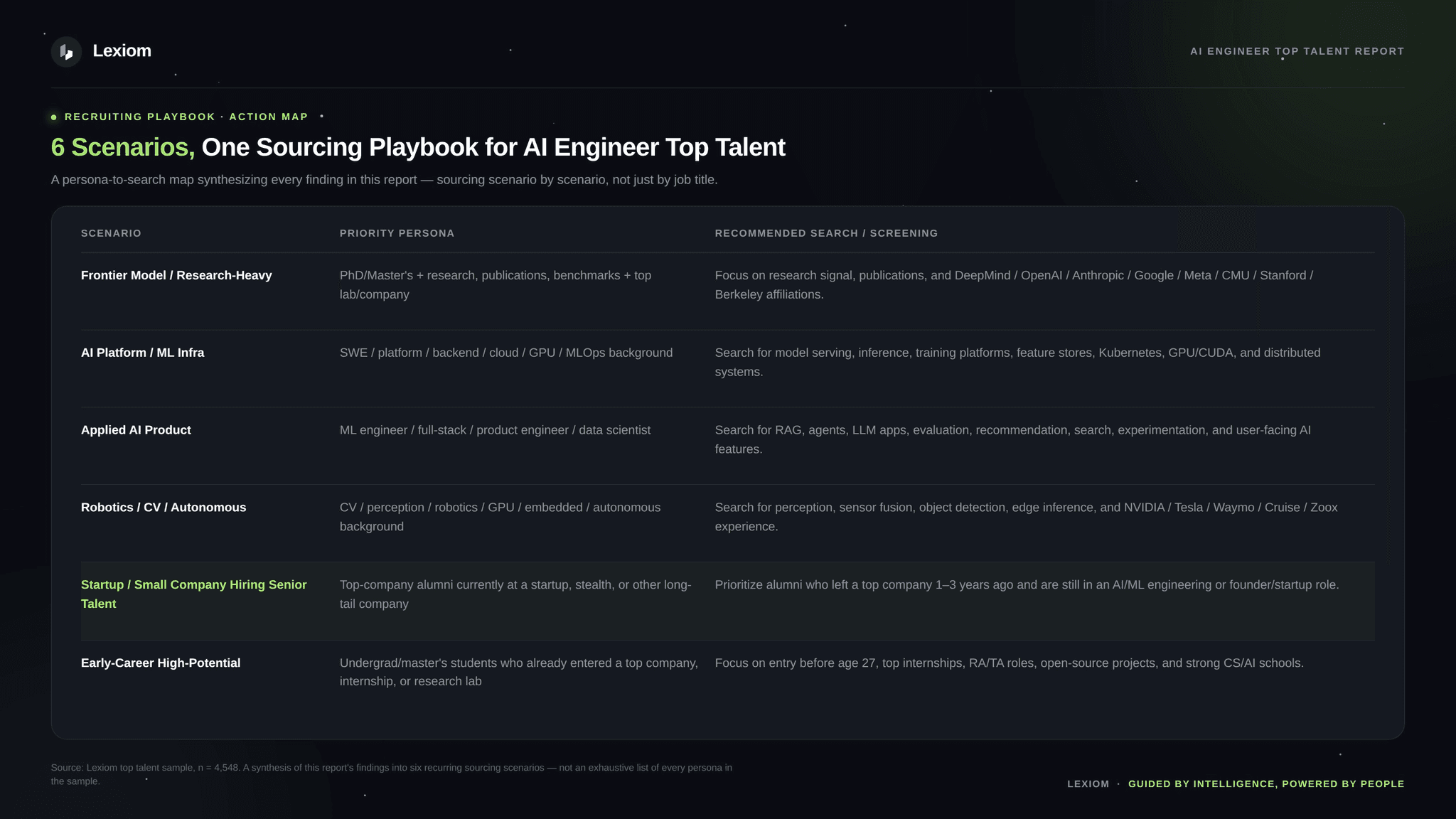
Task: Select the 'AI Platform / ML Infra' scenario cell
Action: point(142,353)
